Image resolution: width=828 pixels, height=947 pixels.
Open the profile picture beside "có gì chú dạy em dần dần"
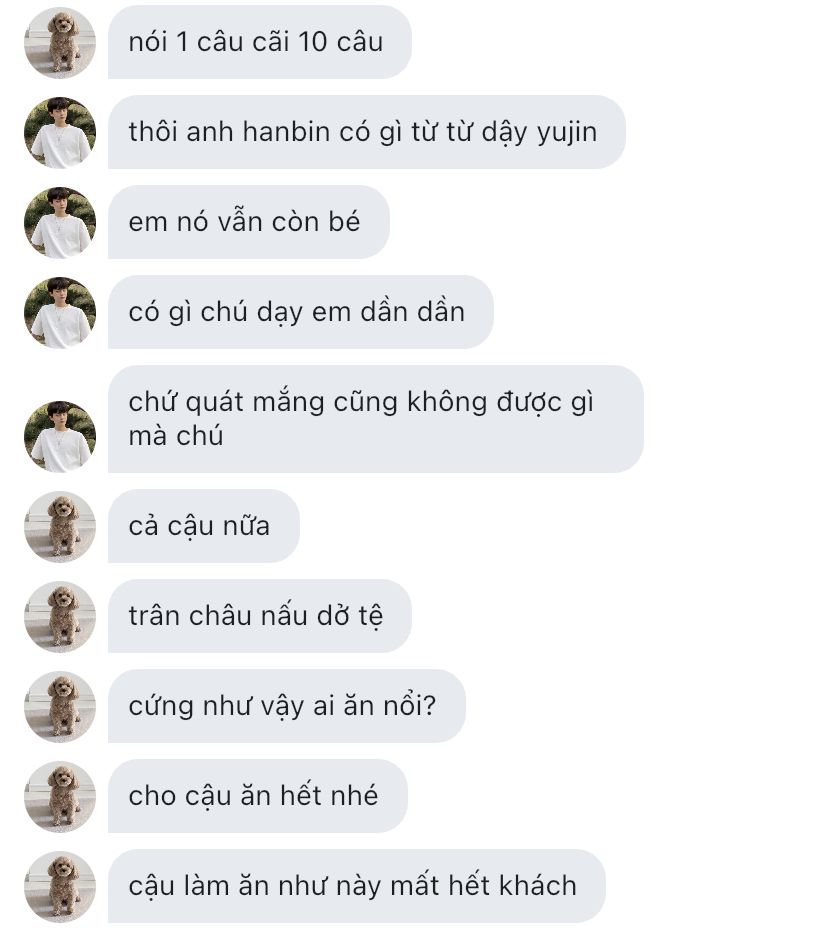(60, 312)
